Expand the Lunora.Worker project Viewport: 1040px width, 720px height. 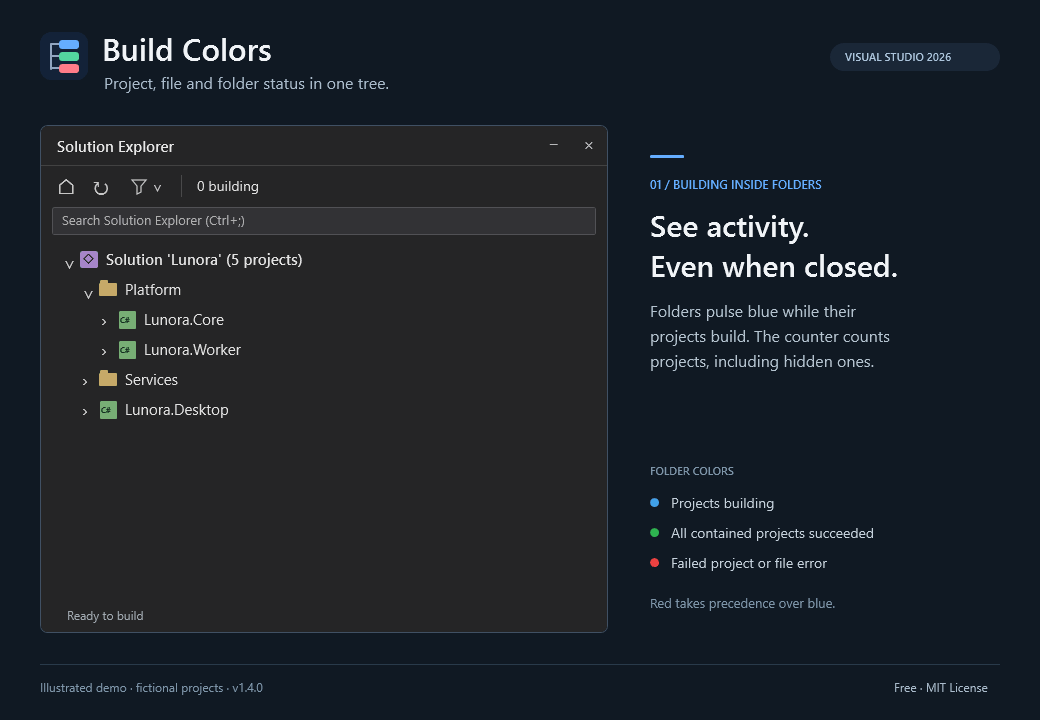[103, 351]
